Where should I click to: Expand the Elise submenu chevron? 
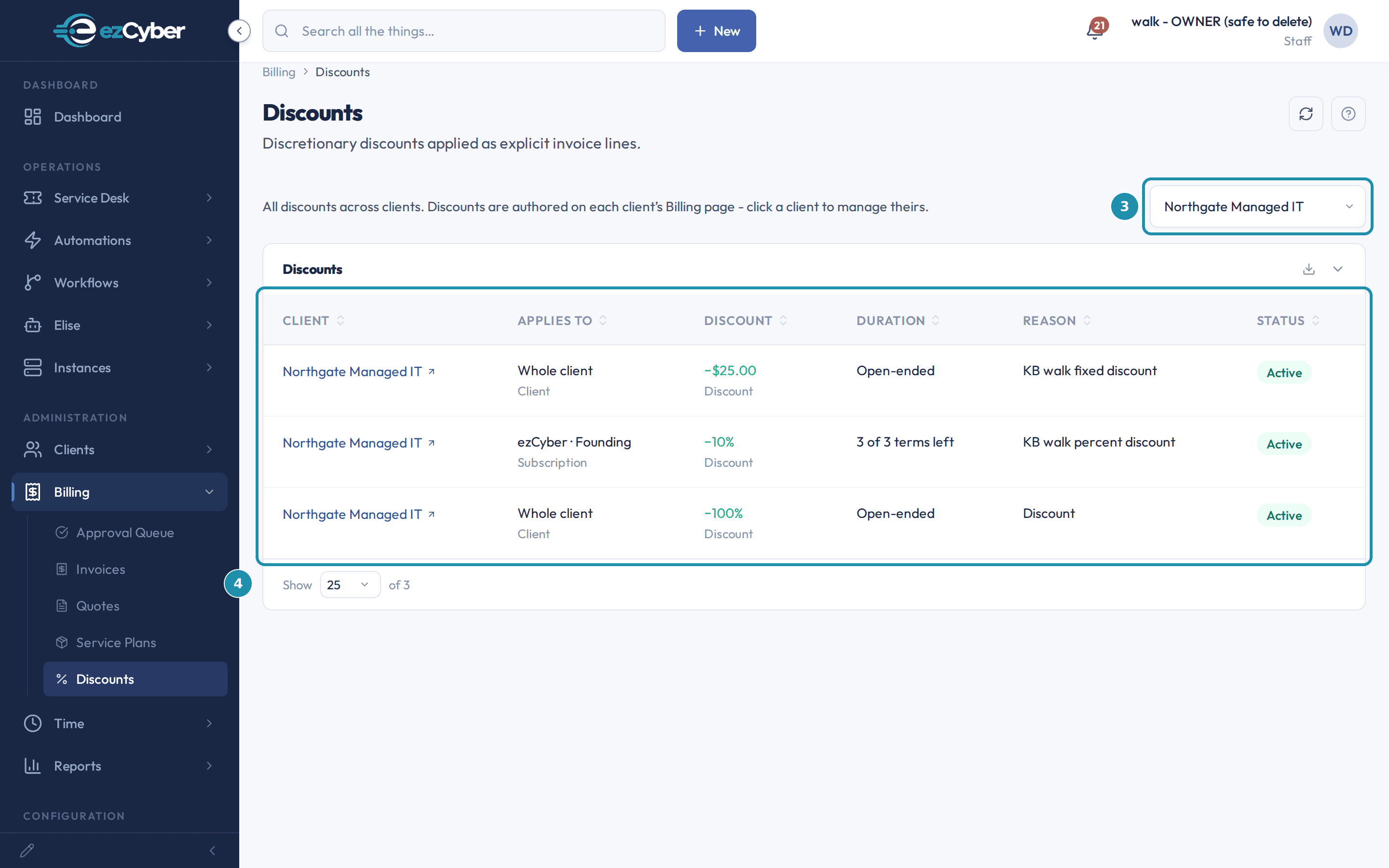pos(209,325)
